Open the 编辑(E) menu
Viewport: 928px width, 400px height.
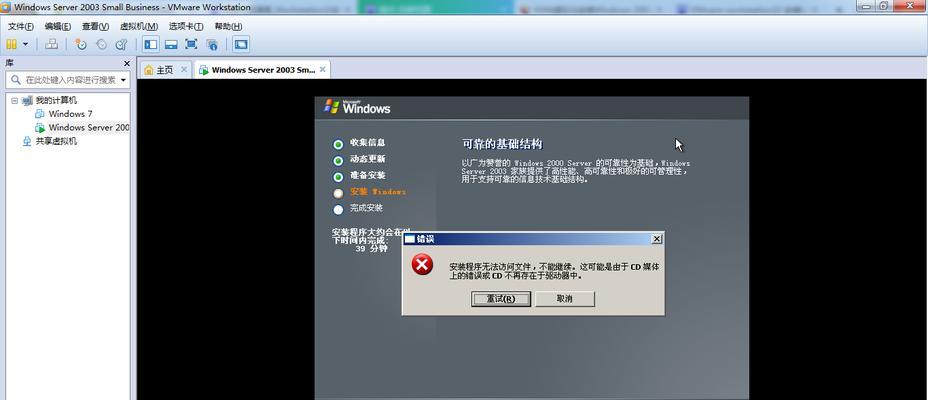point(57,27)
